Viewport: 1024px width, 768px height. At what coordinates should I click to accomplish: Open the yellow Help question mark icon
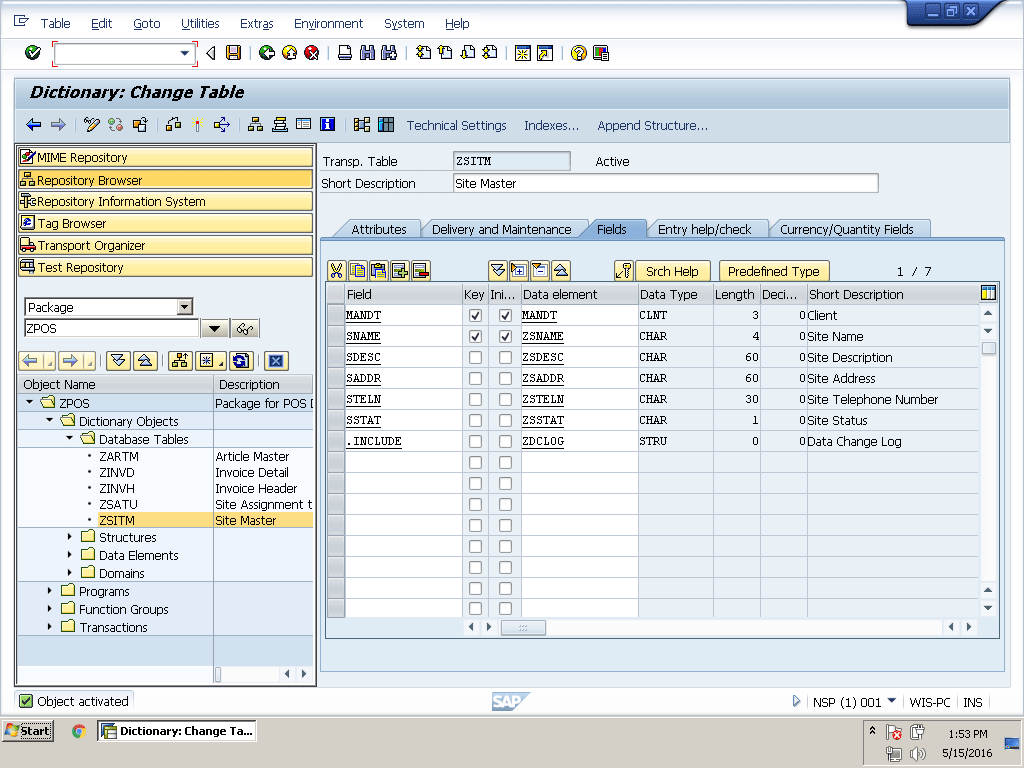pyautogui.click(x=578, y=53)
